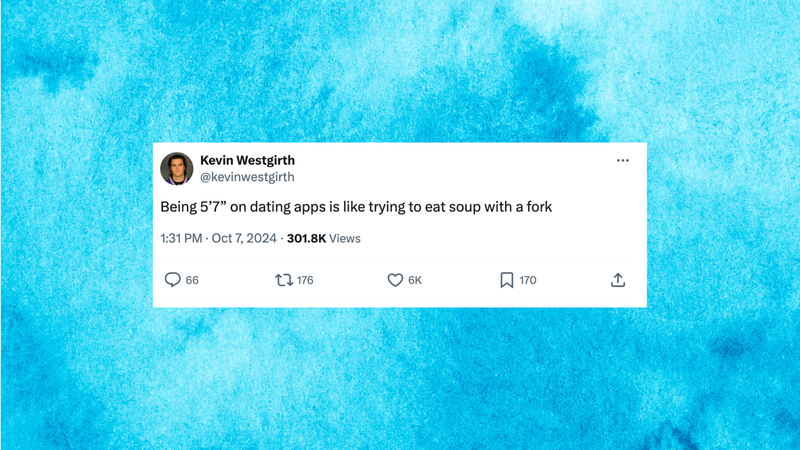Click the 176 reposts count

pyautogui.click(x=305, y=280)
